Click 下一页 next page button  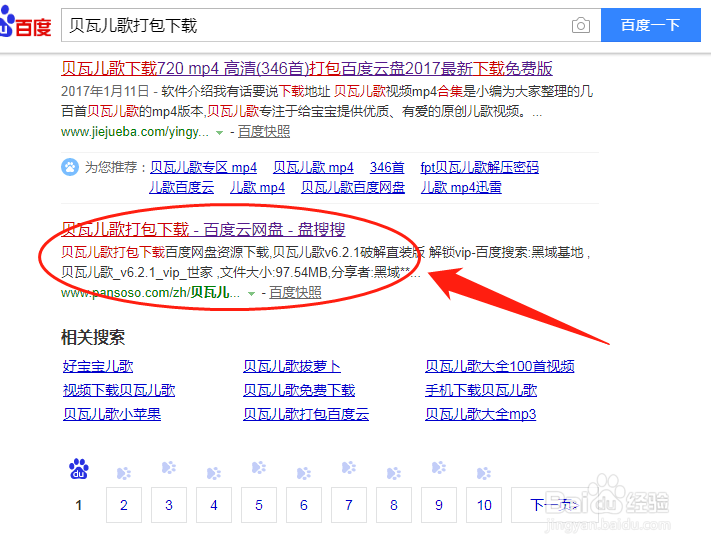(x=554, y=505)
